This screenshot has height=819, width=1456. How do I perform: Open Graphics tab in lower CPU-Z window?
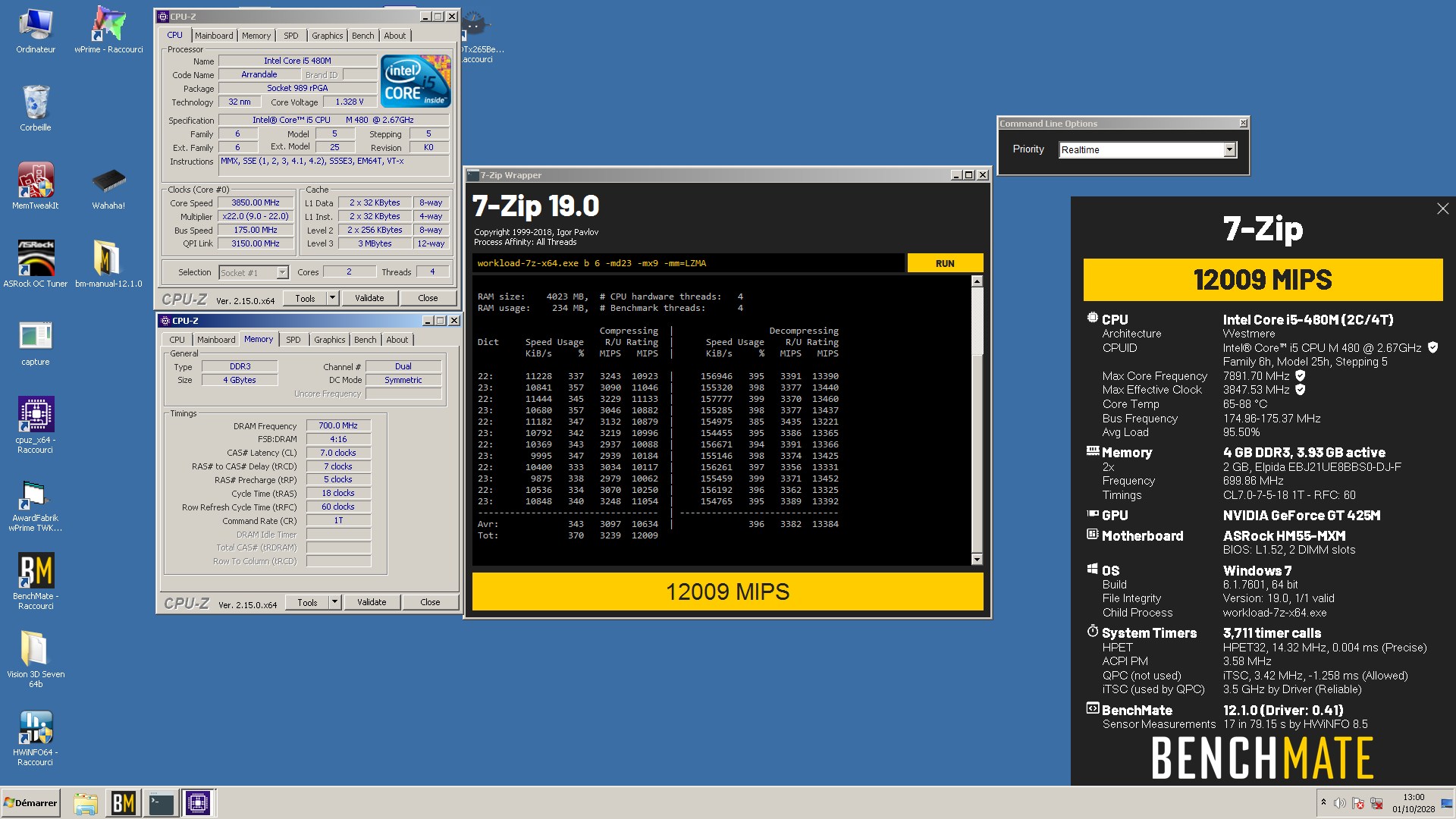(x=330, y=340)
